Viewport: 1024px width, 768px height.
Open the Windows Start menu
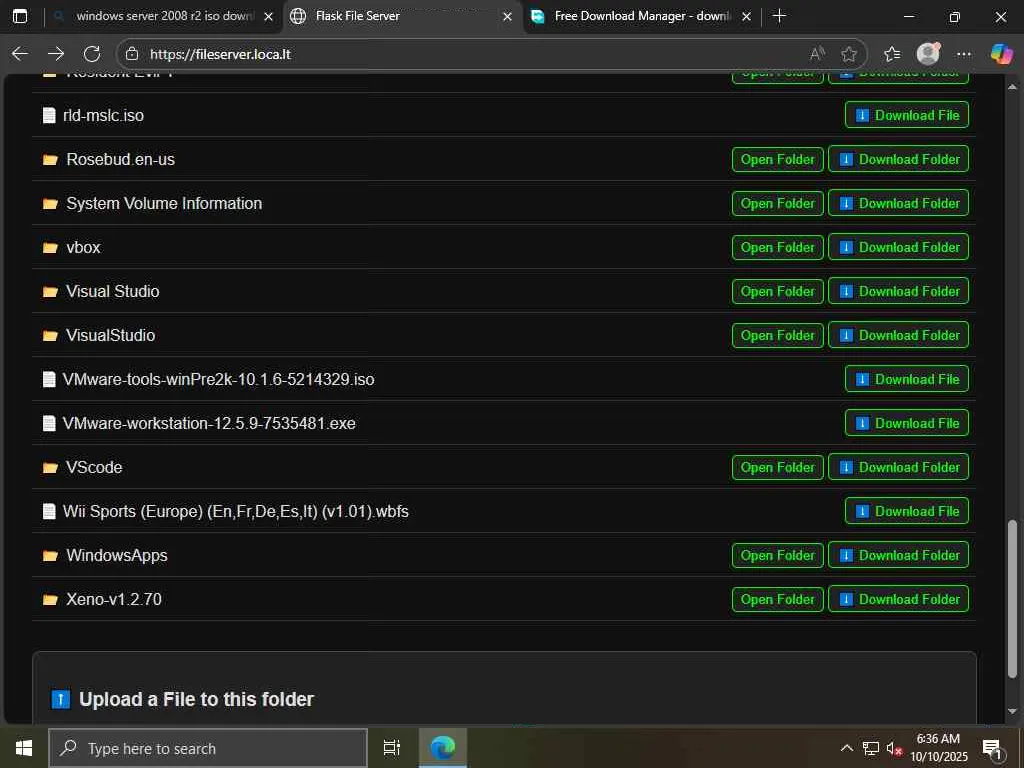(24, 748)
